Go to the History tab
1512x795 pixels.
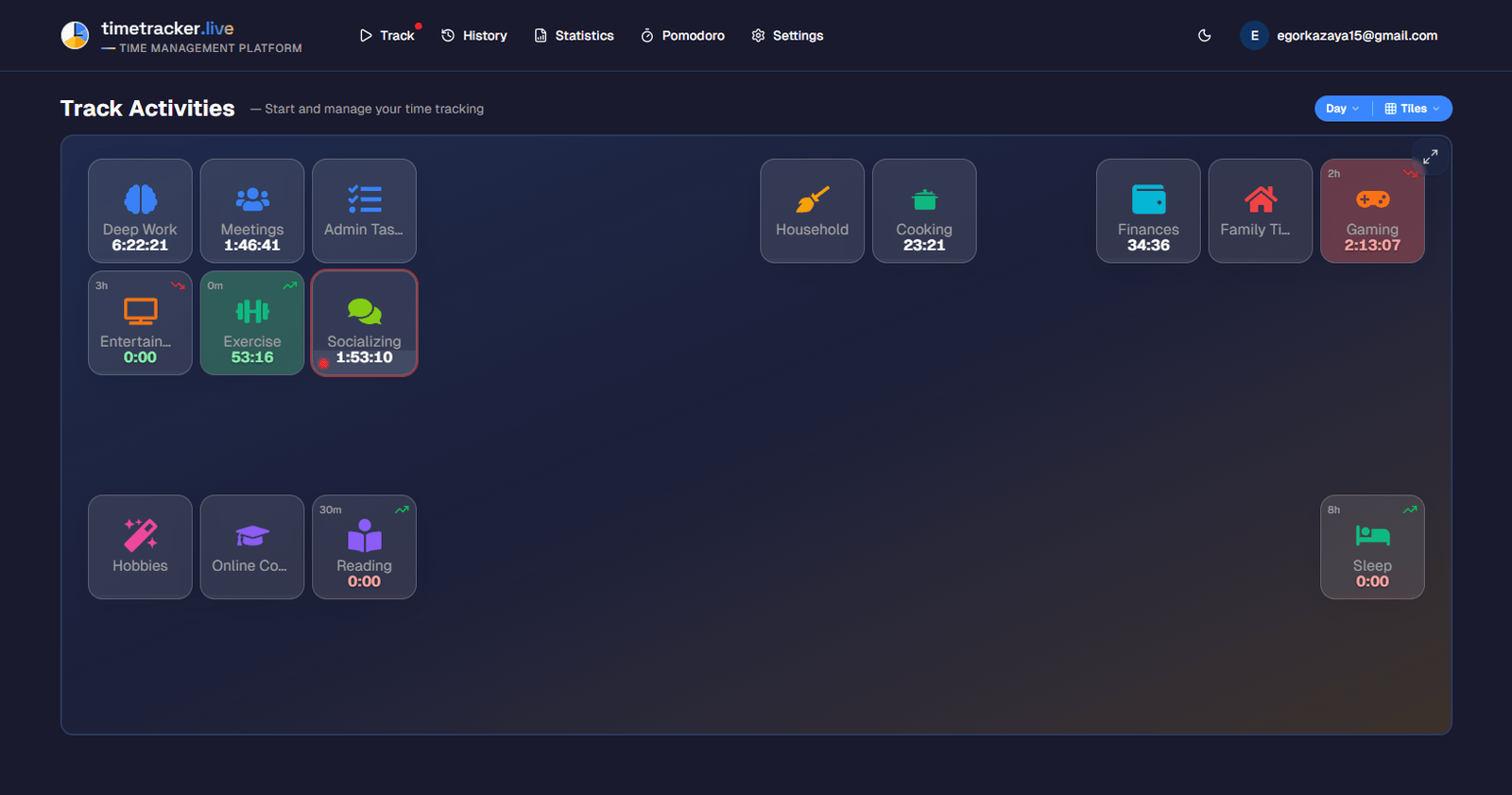474,36
